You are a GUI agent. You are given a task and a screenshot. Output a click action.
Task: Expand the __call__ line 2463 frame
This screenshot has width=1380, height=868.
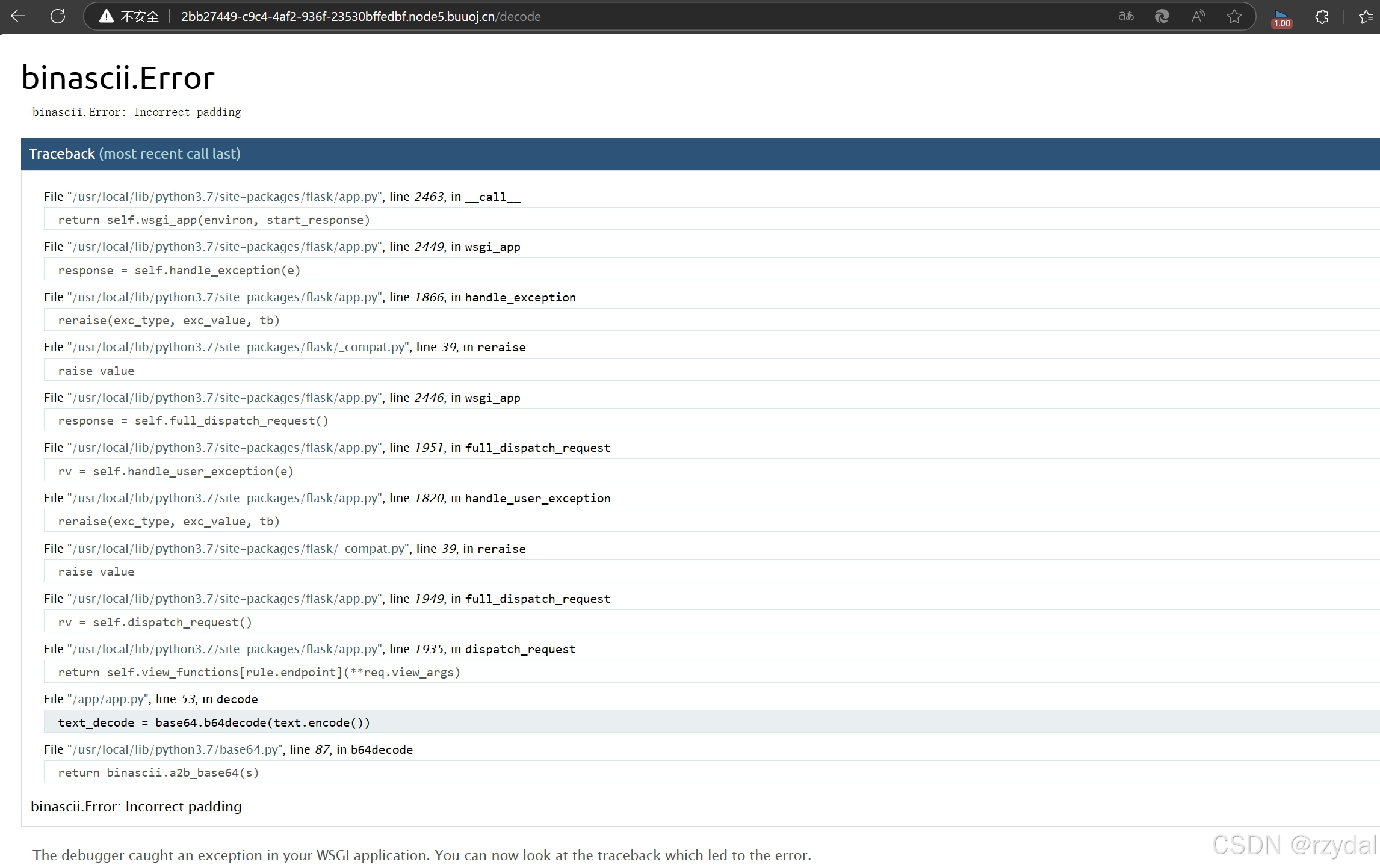pos(282,197)
